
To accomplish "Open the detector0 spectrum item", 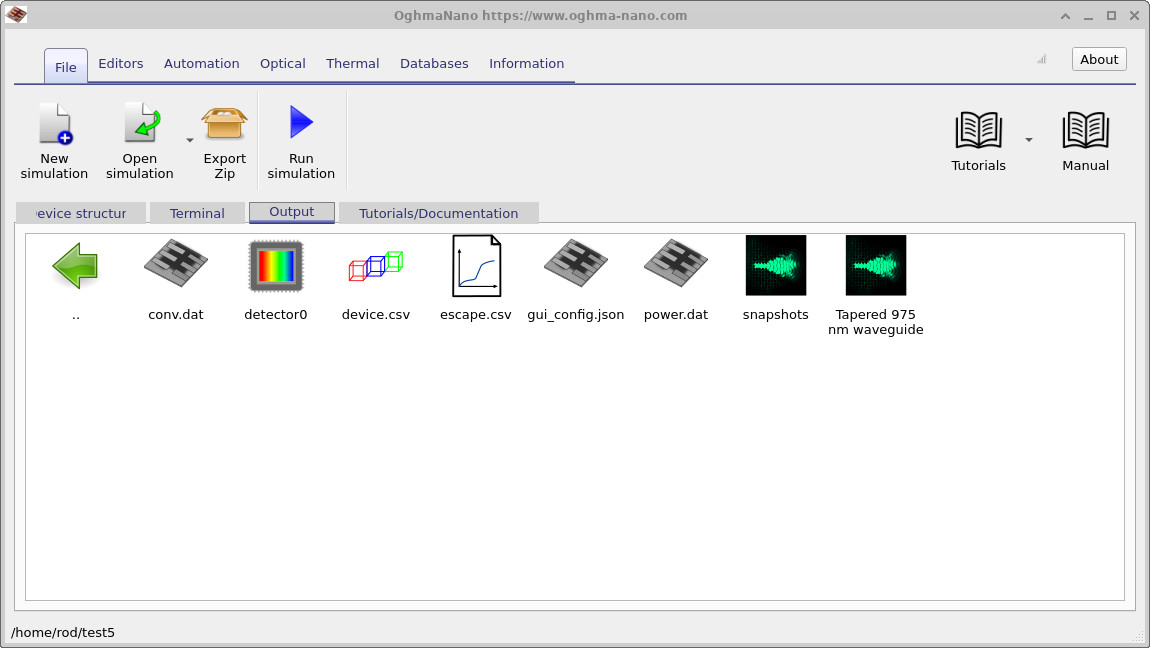I will 275,265.
